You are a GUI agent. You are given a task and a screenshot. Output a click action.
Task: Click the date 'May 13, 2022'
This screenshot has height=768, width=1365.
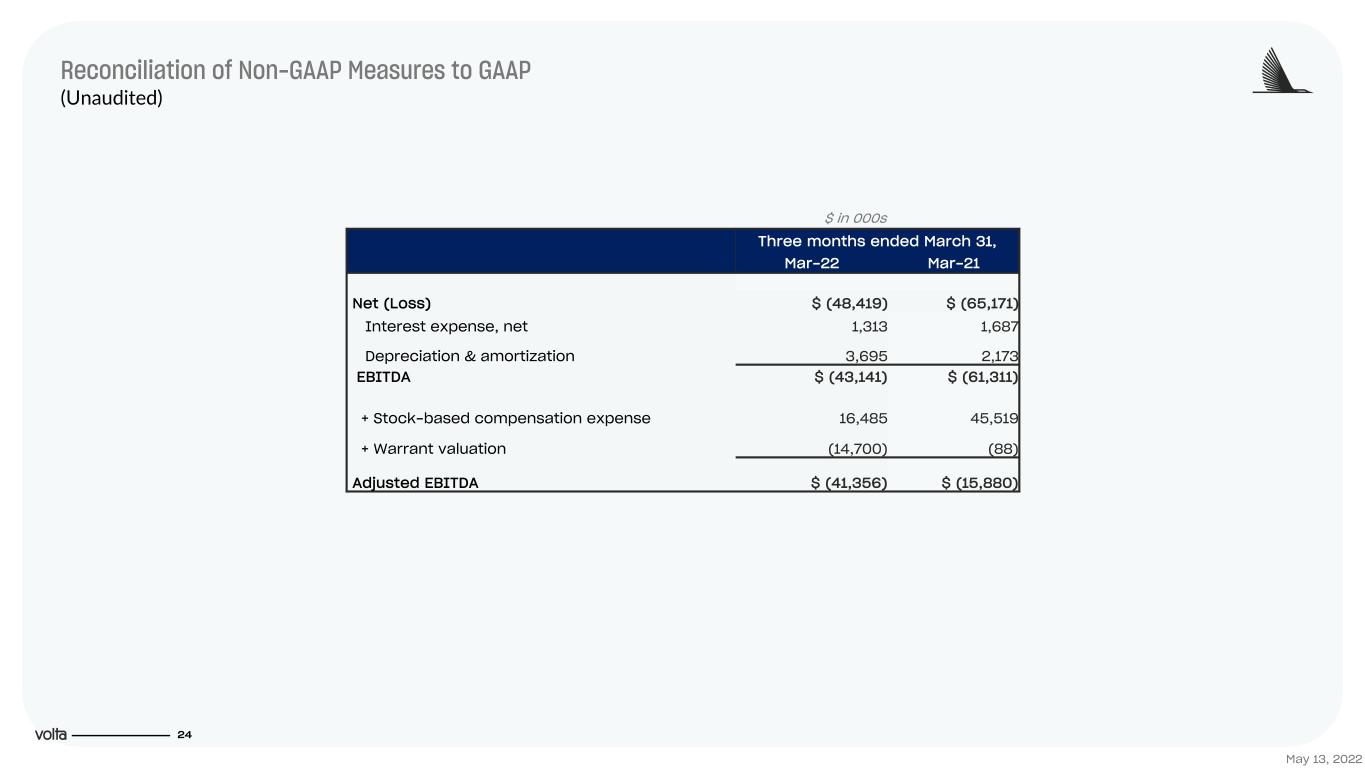[x=1324, y=760]
